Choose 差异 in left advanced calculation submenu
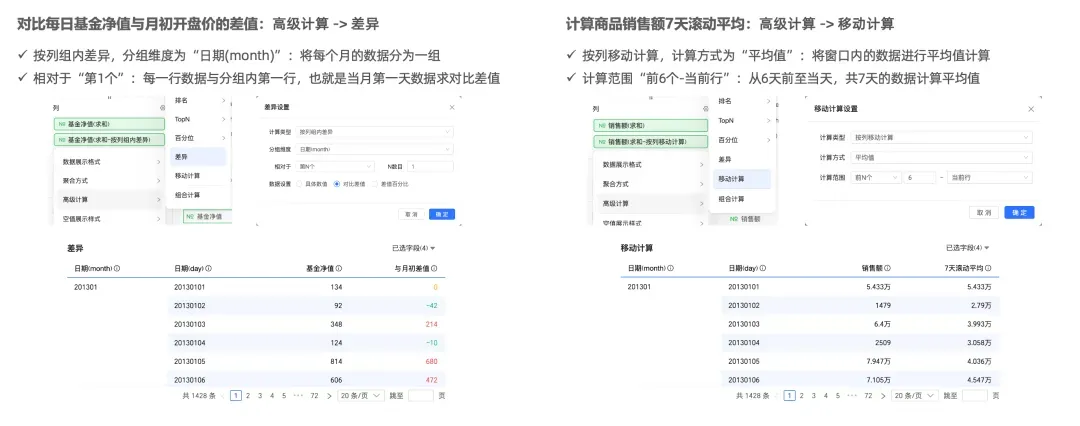Screen dimensions: 1080x426 198,156
